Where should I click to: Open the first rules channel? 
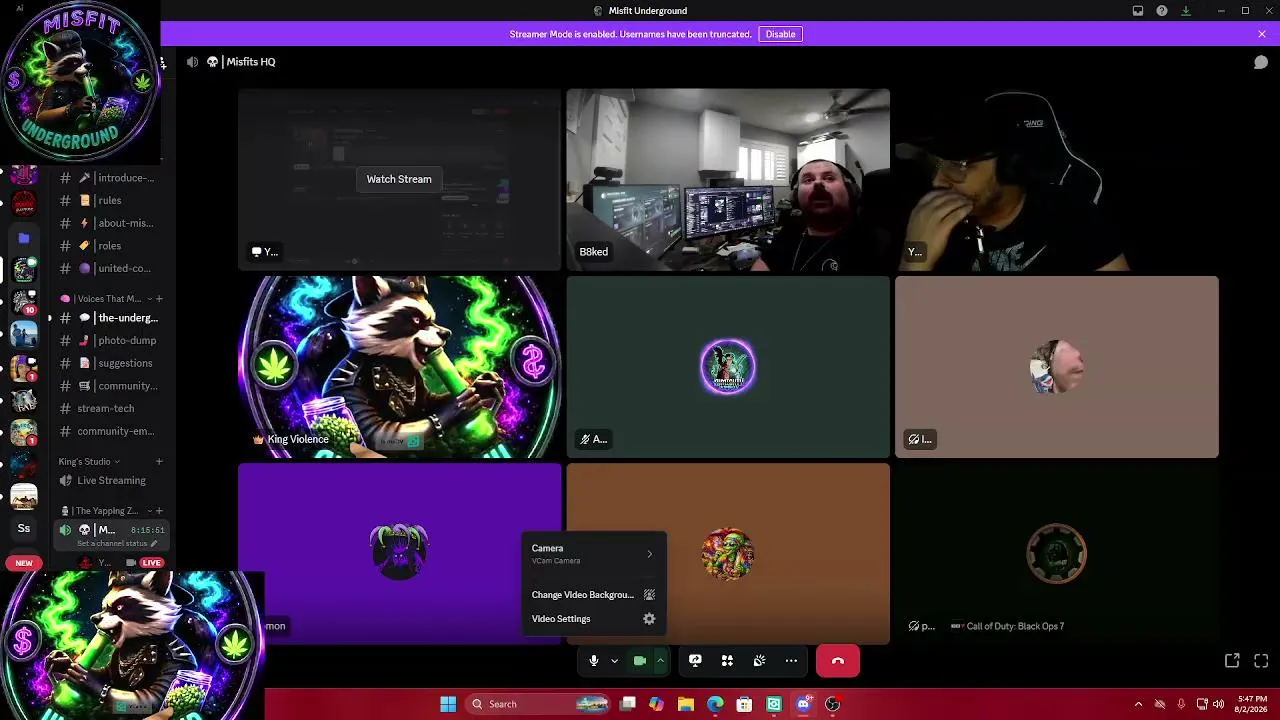111,200
